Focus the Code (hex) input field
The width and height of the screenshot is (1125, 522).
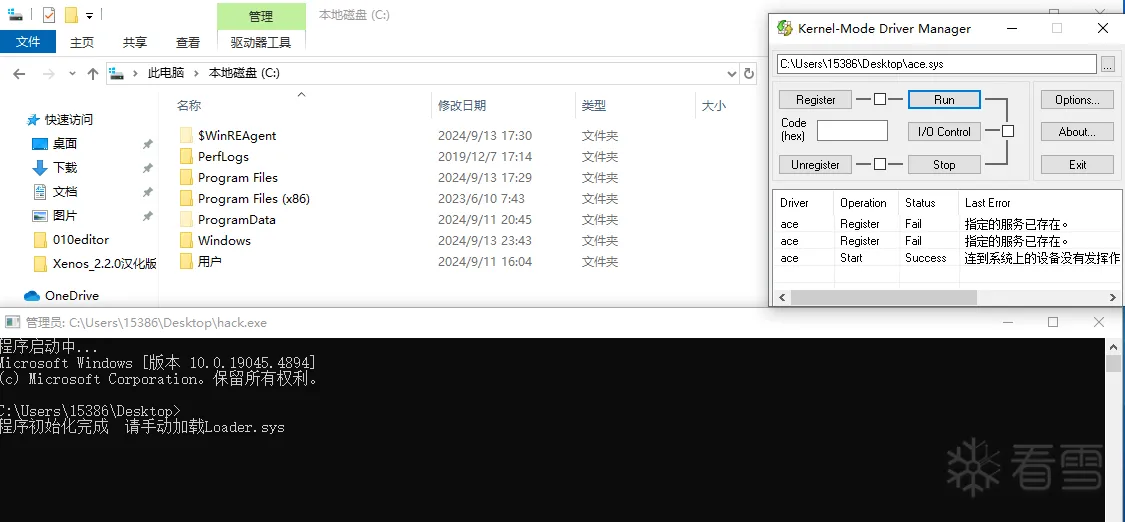tap(852, 130)
